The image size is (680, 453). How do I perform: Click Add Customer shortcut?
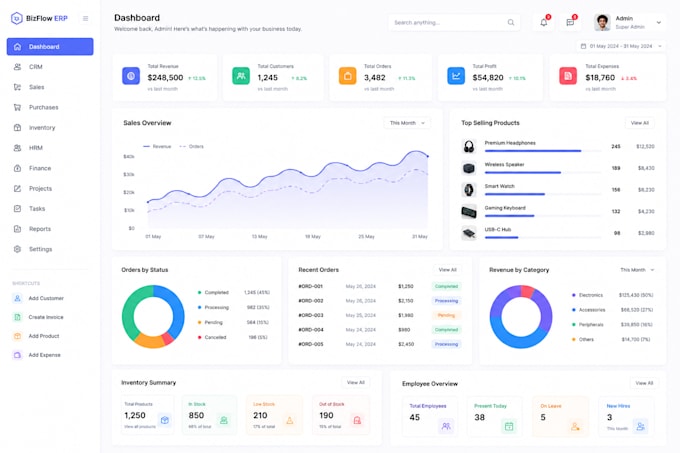point(38,298)
